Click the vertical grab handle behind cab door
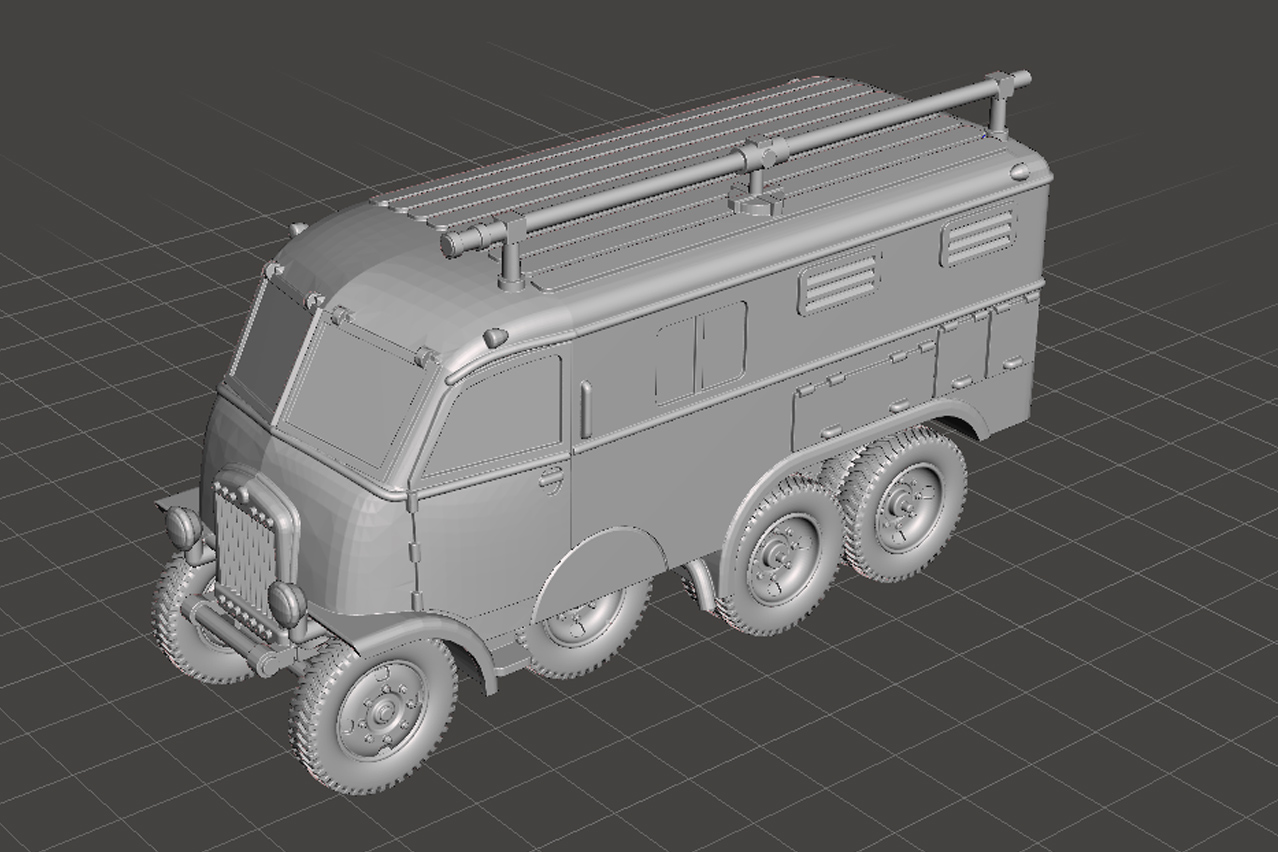 [585, 404]
